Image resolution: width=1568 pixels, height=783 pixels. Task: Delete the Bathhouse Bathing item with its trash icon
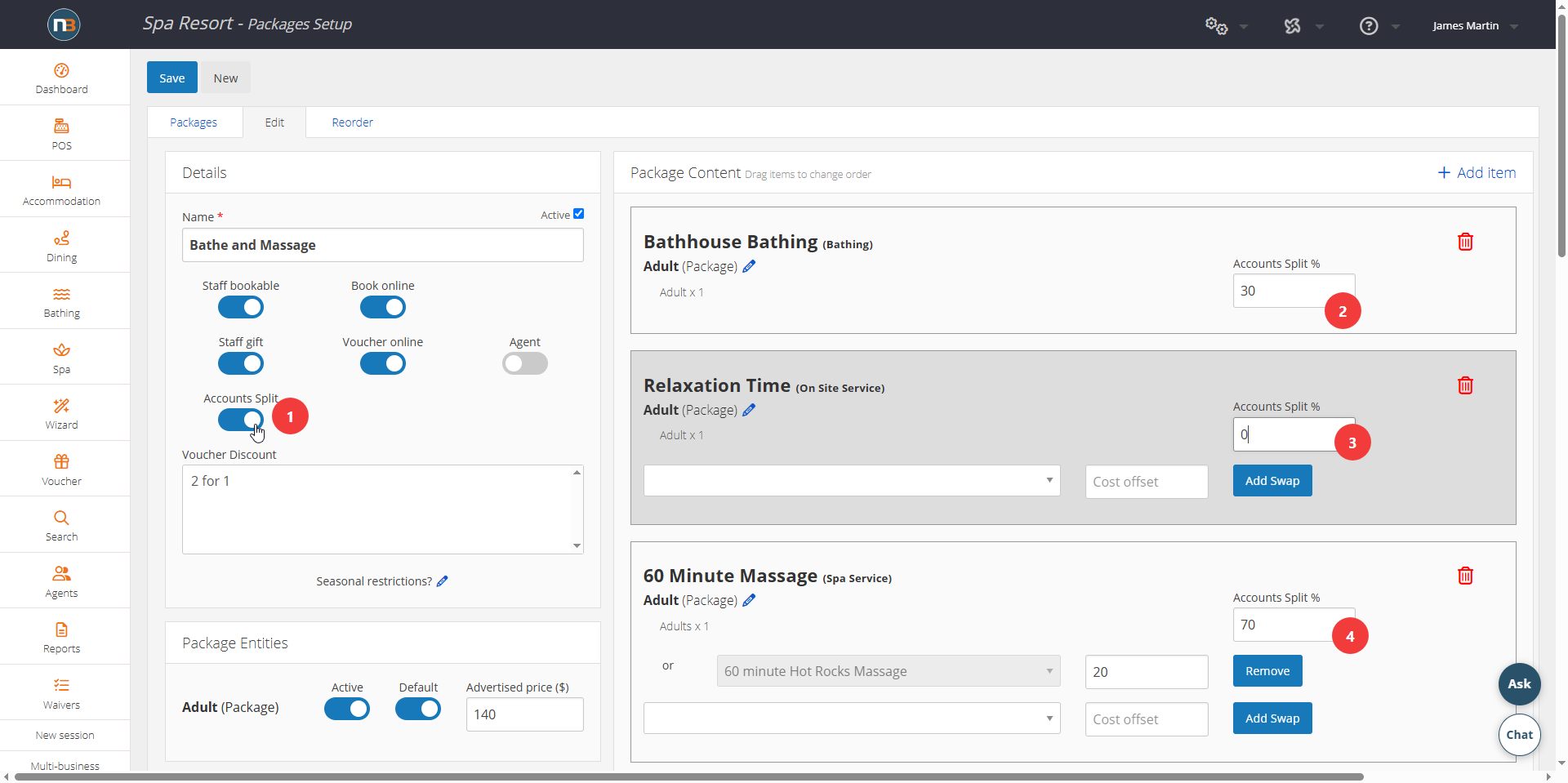coord(1465,242)
